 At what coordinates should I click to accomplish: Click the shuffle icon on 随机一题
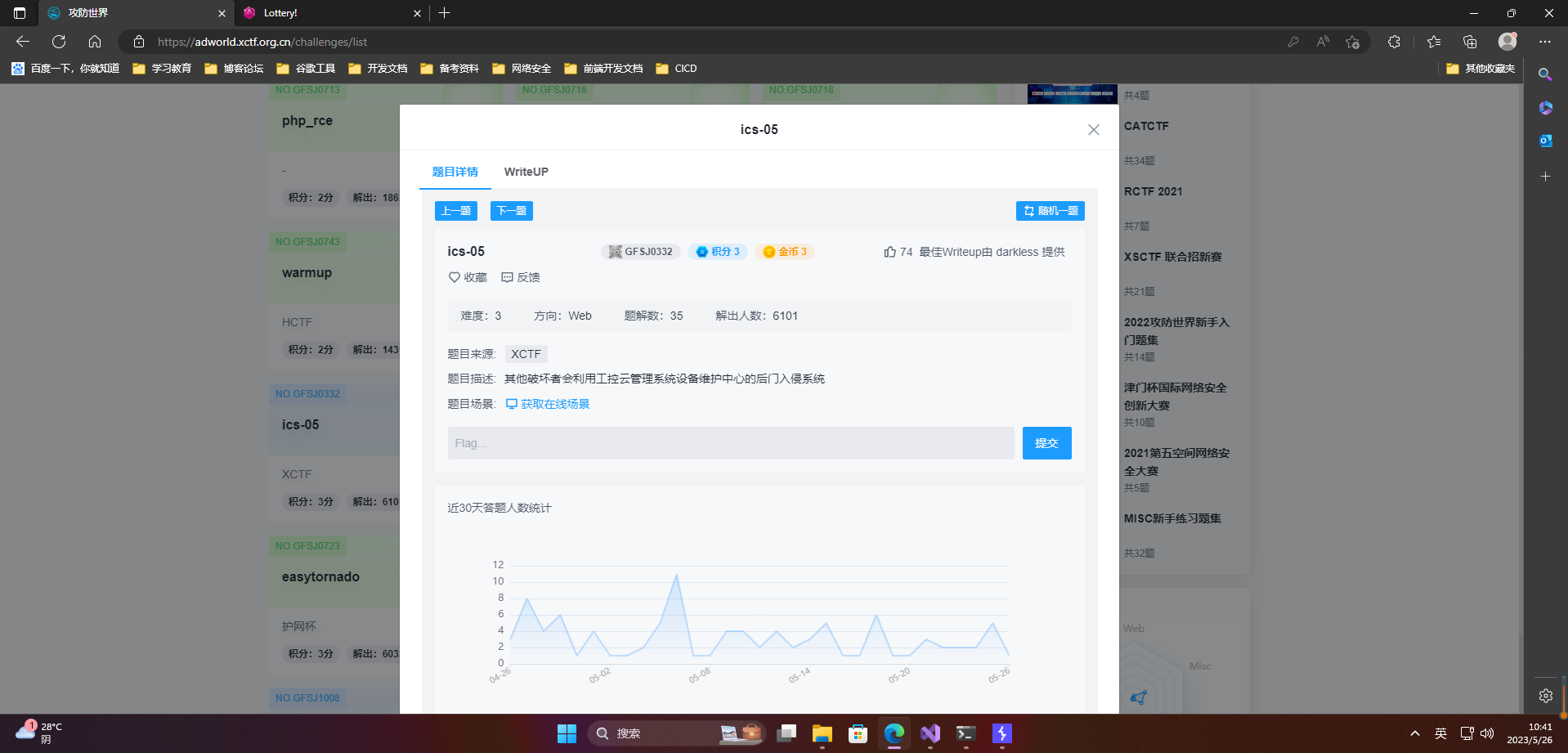coord(1028,210)
